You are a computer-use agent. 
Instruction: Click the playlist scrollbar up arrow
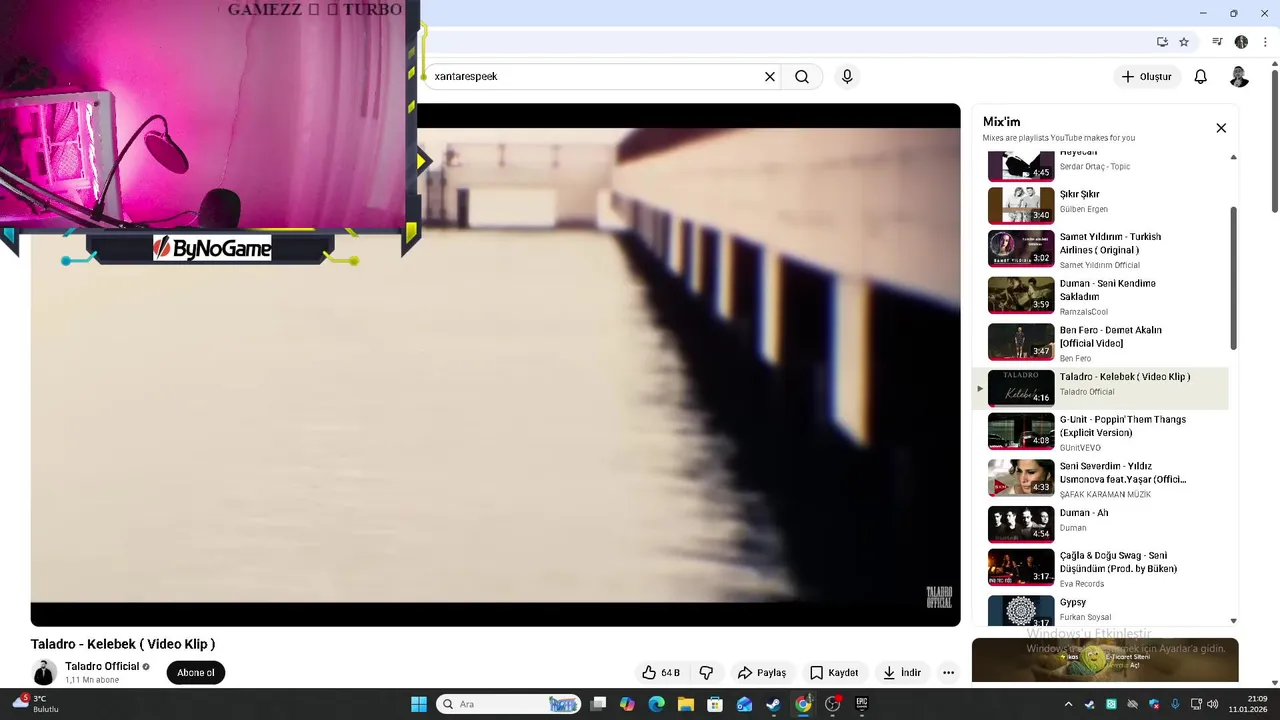coord(1233,157)
